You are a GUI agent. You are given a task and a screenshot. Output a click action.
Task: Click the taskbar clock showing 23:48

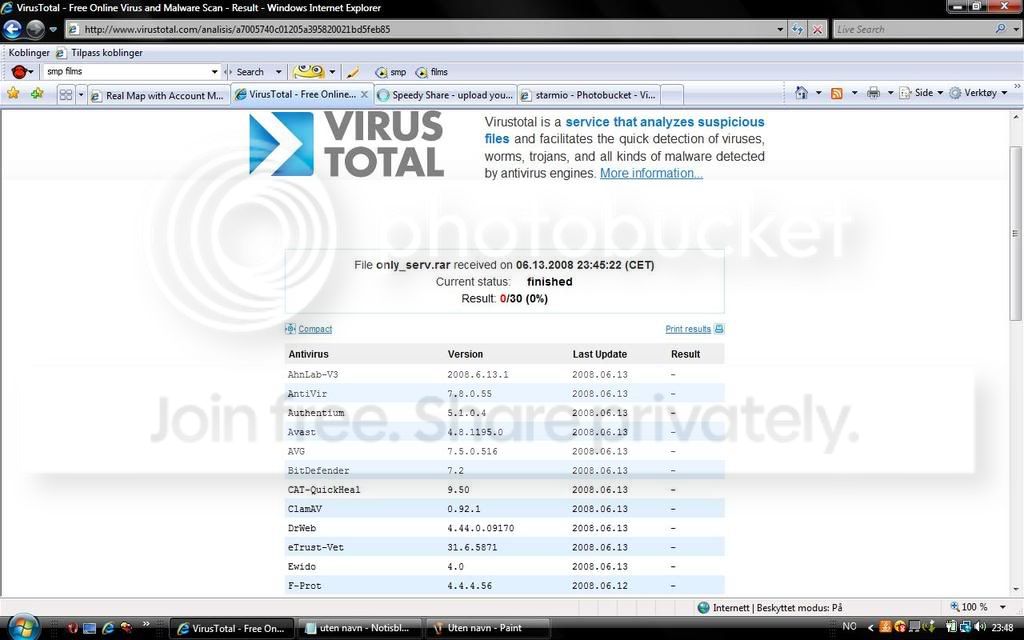pos(1002,627)
